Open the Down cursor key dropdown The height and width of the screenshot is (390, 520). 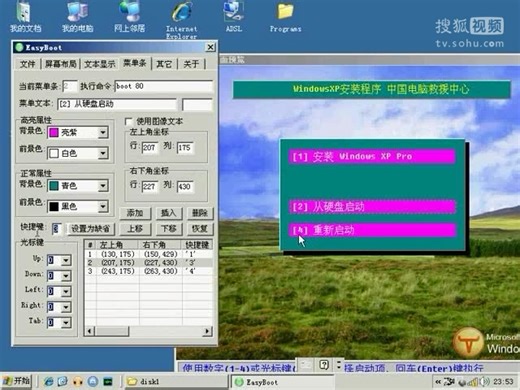(66, 276)
